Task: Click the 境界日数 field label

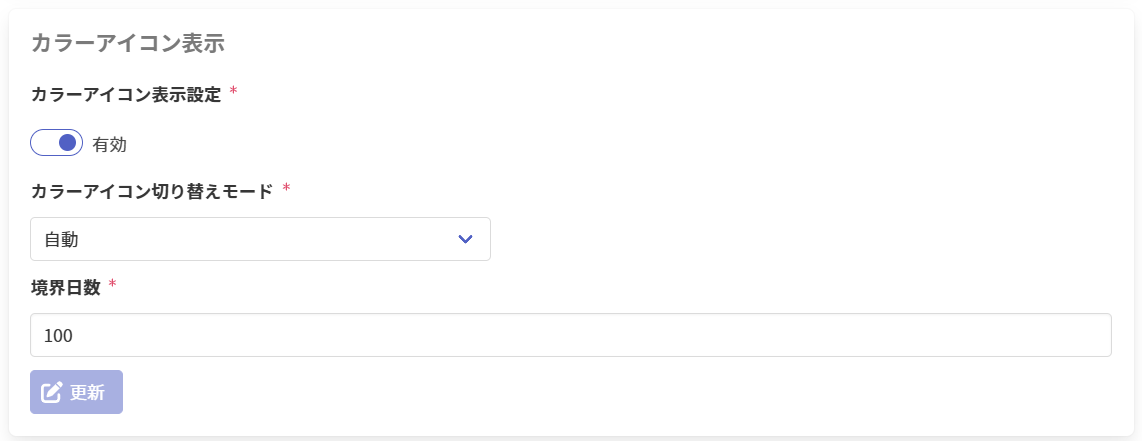Action: point(66,287)
